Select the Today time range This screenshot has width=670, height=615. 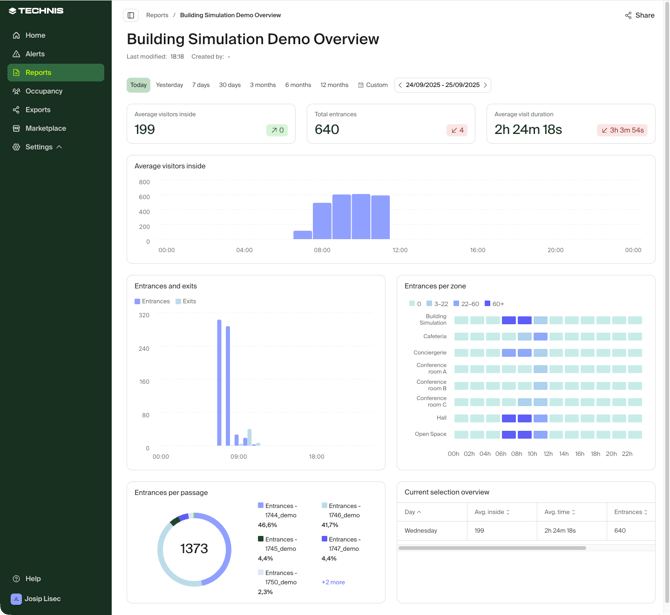click(x=138, y=85)
